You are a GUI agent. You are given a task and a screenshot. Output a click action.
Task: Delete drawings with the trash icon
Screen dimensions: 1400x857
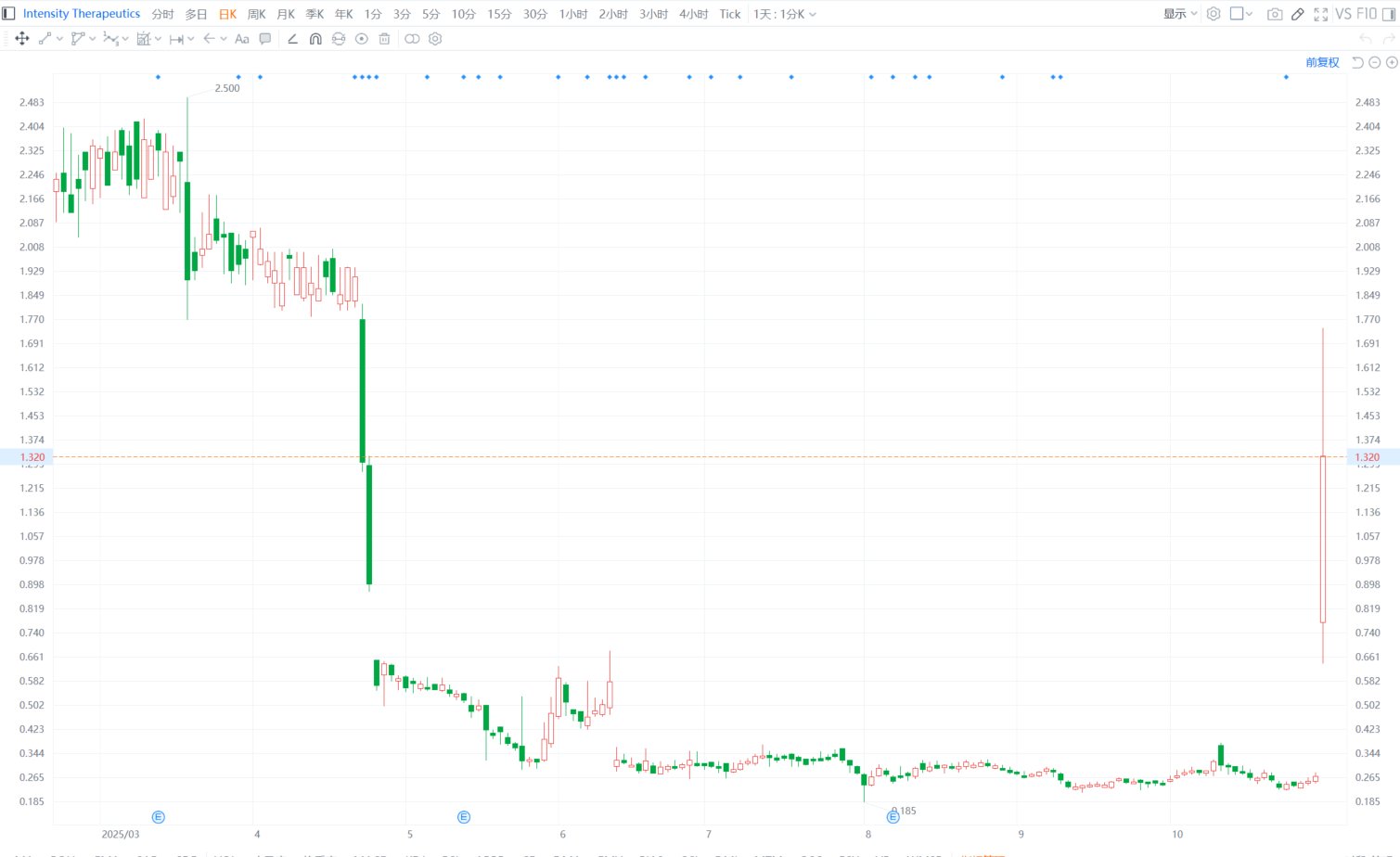pos(384,39)
